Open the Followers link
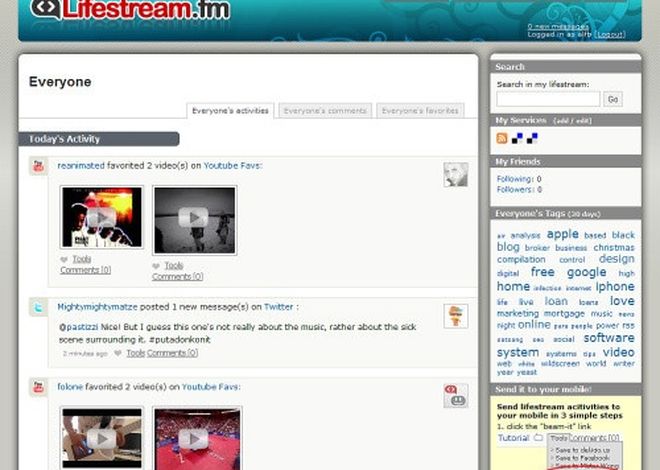The width and height of the screenshot is (660, 470). pyautogui.click(x=514, y=189)
